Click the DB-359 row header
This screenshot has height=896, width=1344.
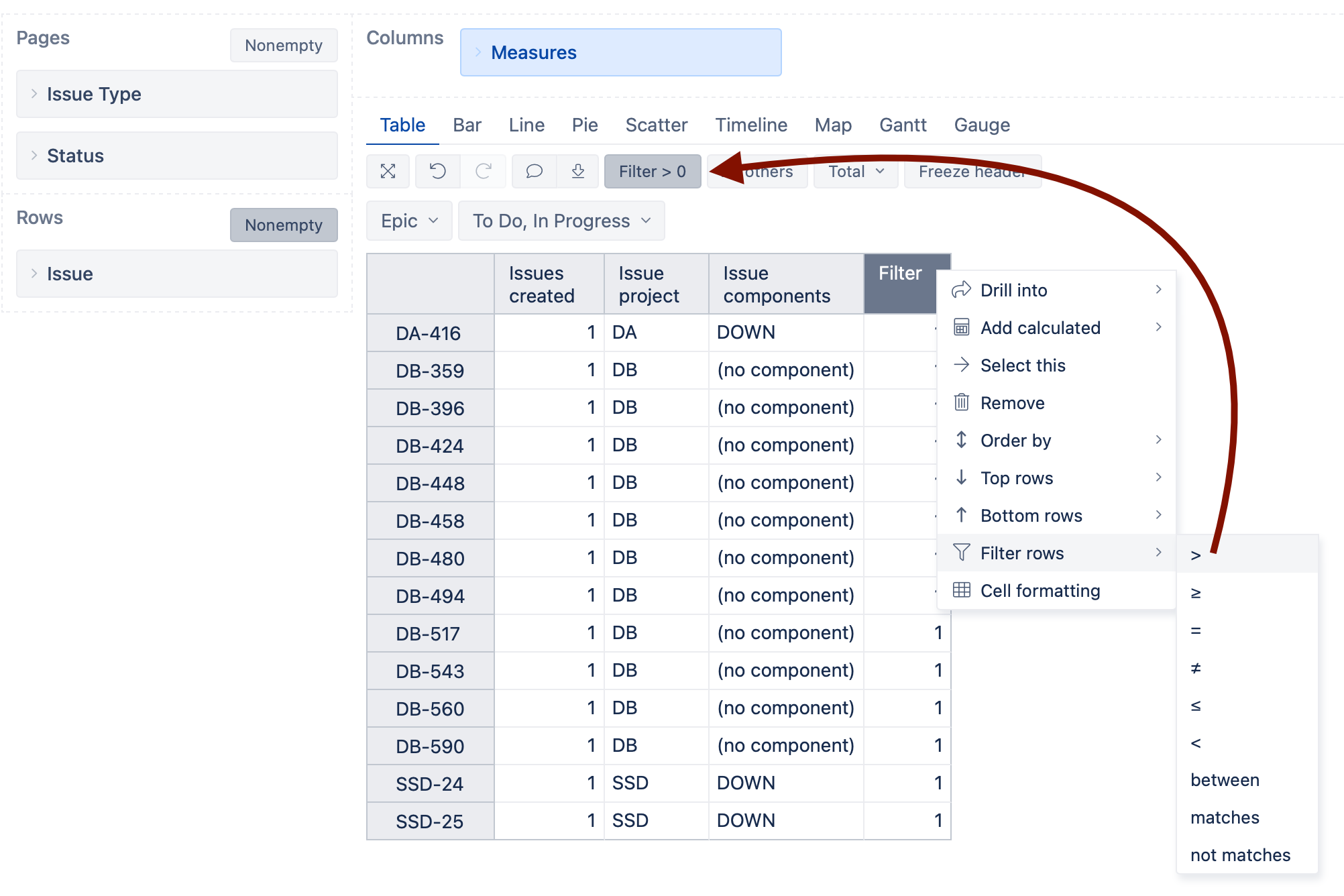431,370
